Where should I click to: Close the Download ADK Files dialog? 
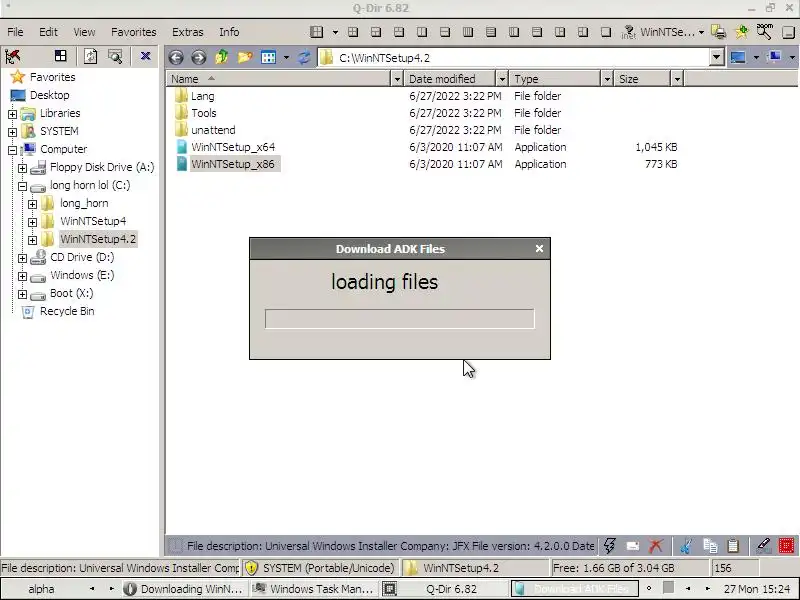(539, 248)
